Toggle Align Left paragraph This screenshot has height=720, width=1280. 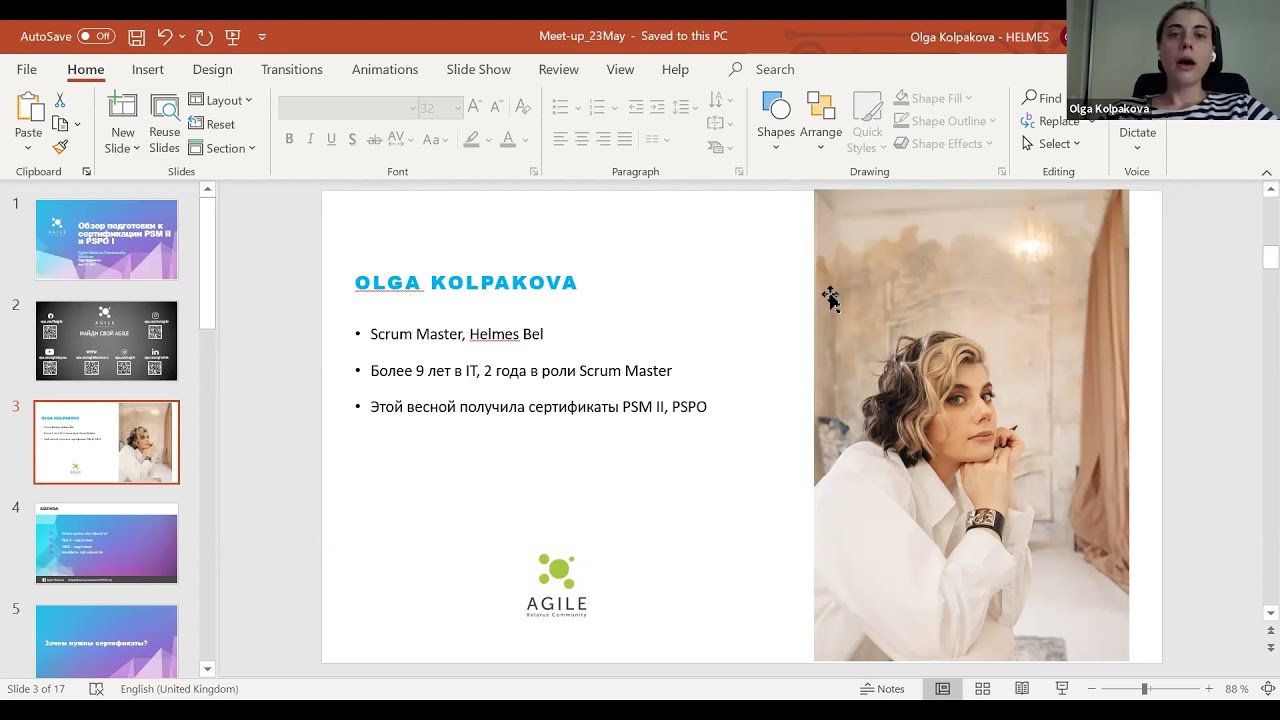click(x=560, y=139)
